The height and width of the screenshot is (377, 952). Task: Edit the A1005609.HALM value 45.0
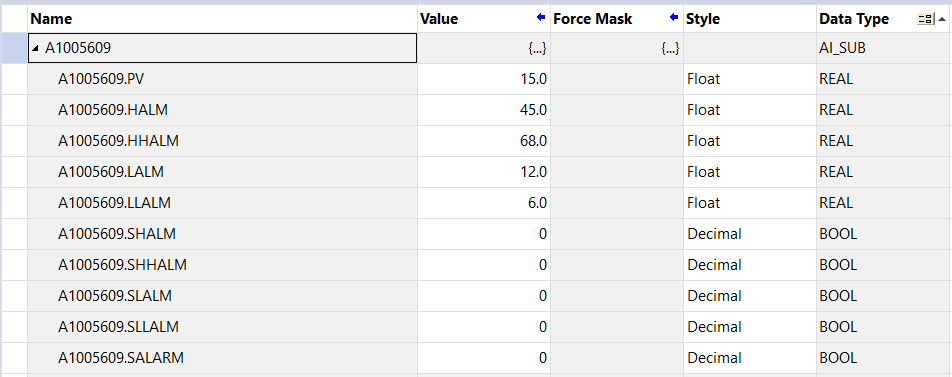pos(484,110)
